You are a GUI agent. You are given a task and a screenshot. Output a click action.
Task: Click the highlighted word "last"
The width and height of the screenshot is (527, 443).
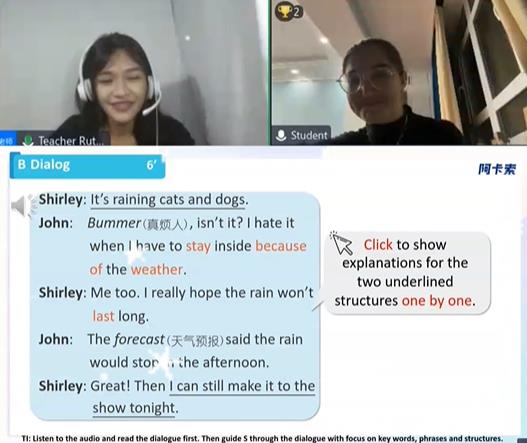point(104,316)
